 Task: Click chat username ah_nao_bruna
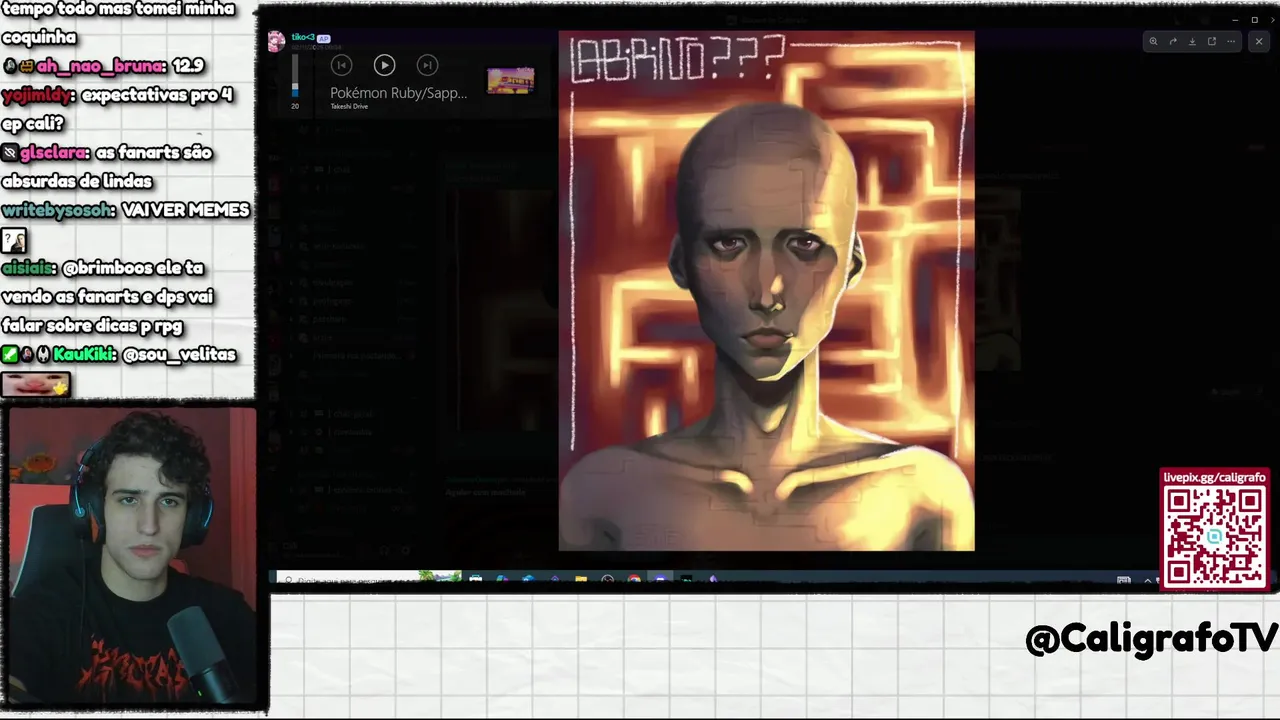100,66
